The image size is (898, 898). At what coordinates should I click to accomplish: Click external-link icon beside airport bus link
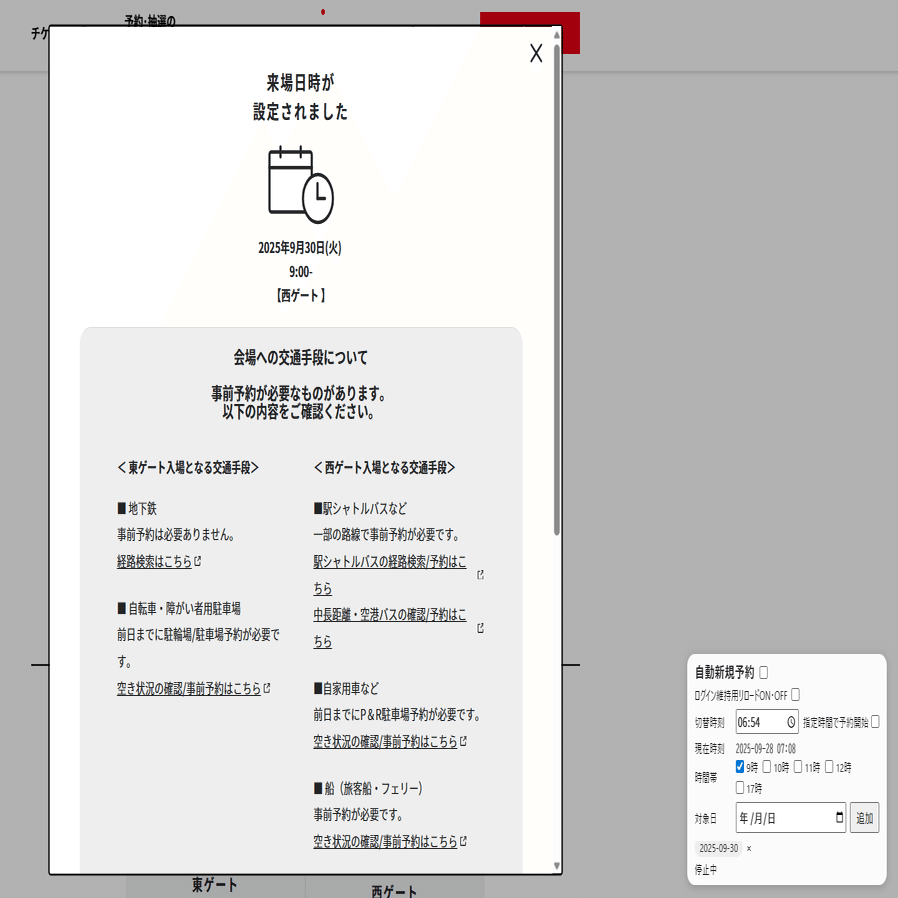pyautogui.click(x=480, y=628)
